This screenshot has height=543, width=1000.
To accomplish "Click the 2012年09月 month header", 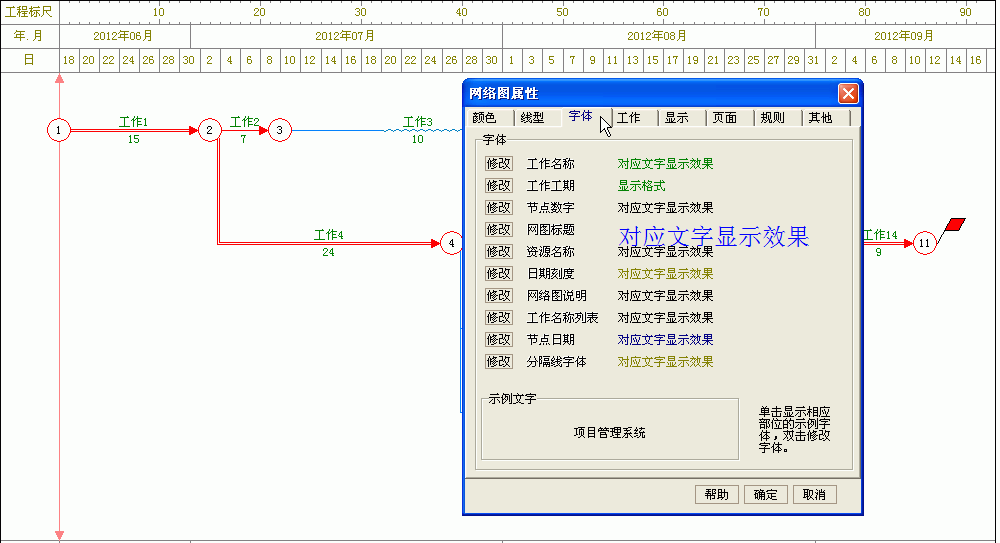I will [x=904, y=36].
